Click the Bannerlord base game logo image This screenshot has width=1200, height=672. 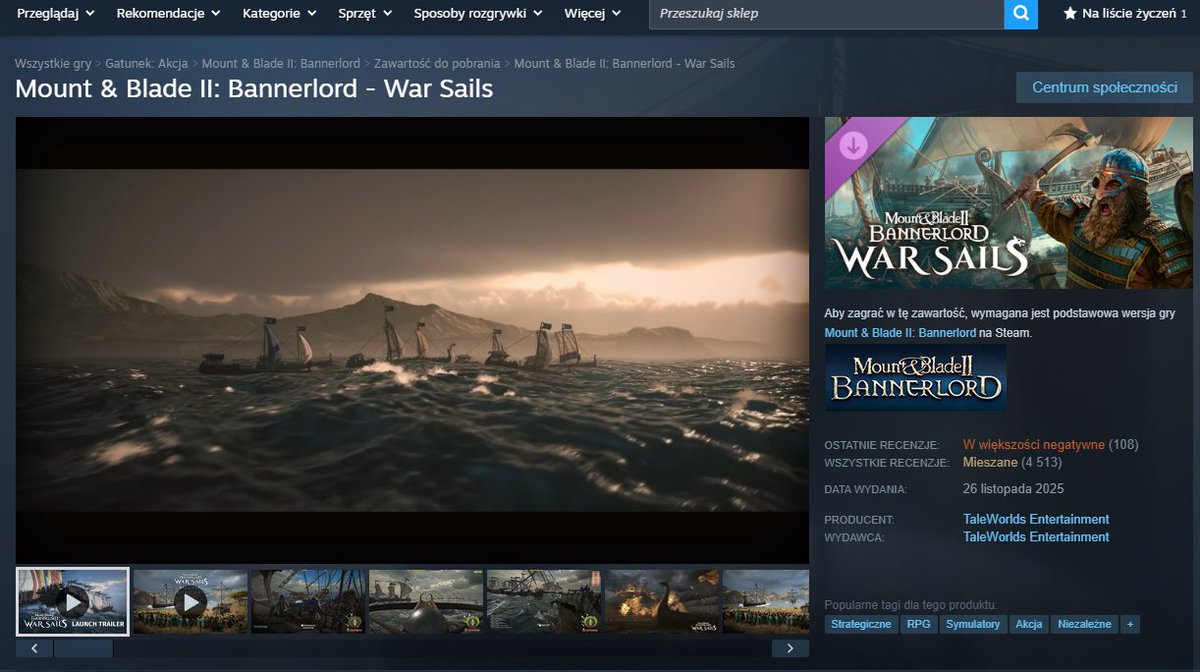tap(916, 377)
